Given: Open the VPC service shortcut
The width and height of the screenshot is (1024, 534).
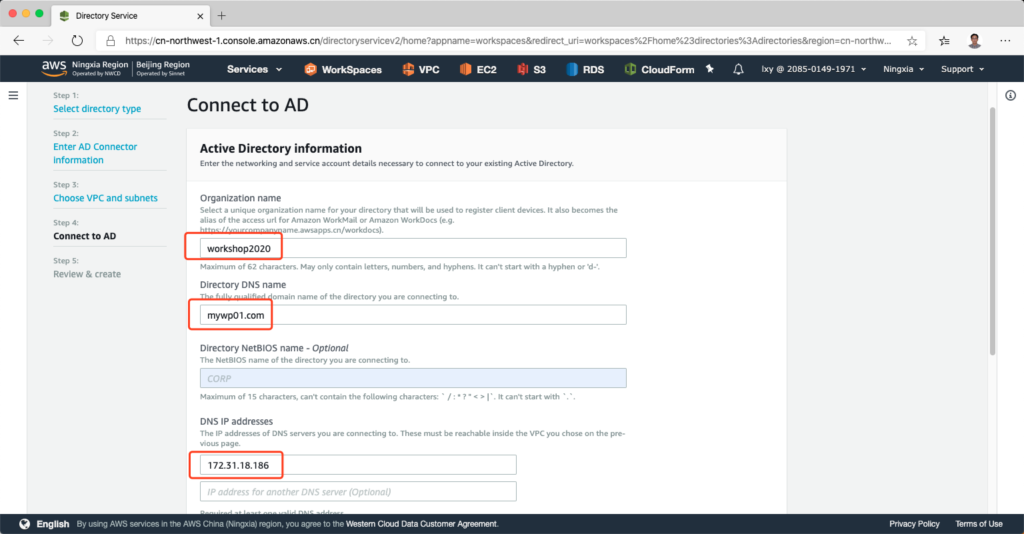Looking at the screenshot, I should click(x=421, y=69).
